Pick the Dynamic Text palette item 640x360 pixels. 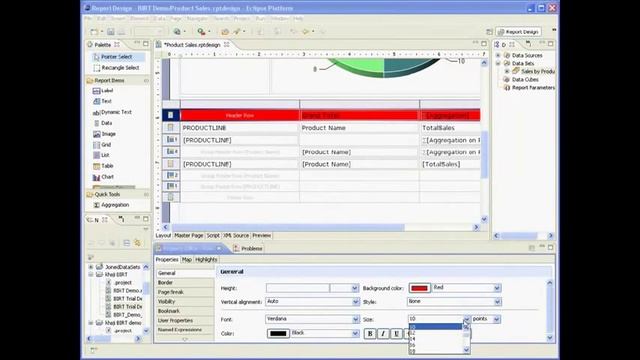coord(112,112)
